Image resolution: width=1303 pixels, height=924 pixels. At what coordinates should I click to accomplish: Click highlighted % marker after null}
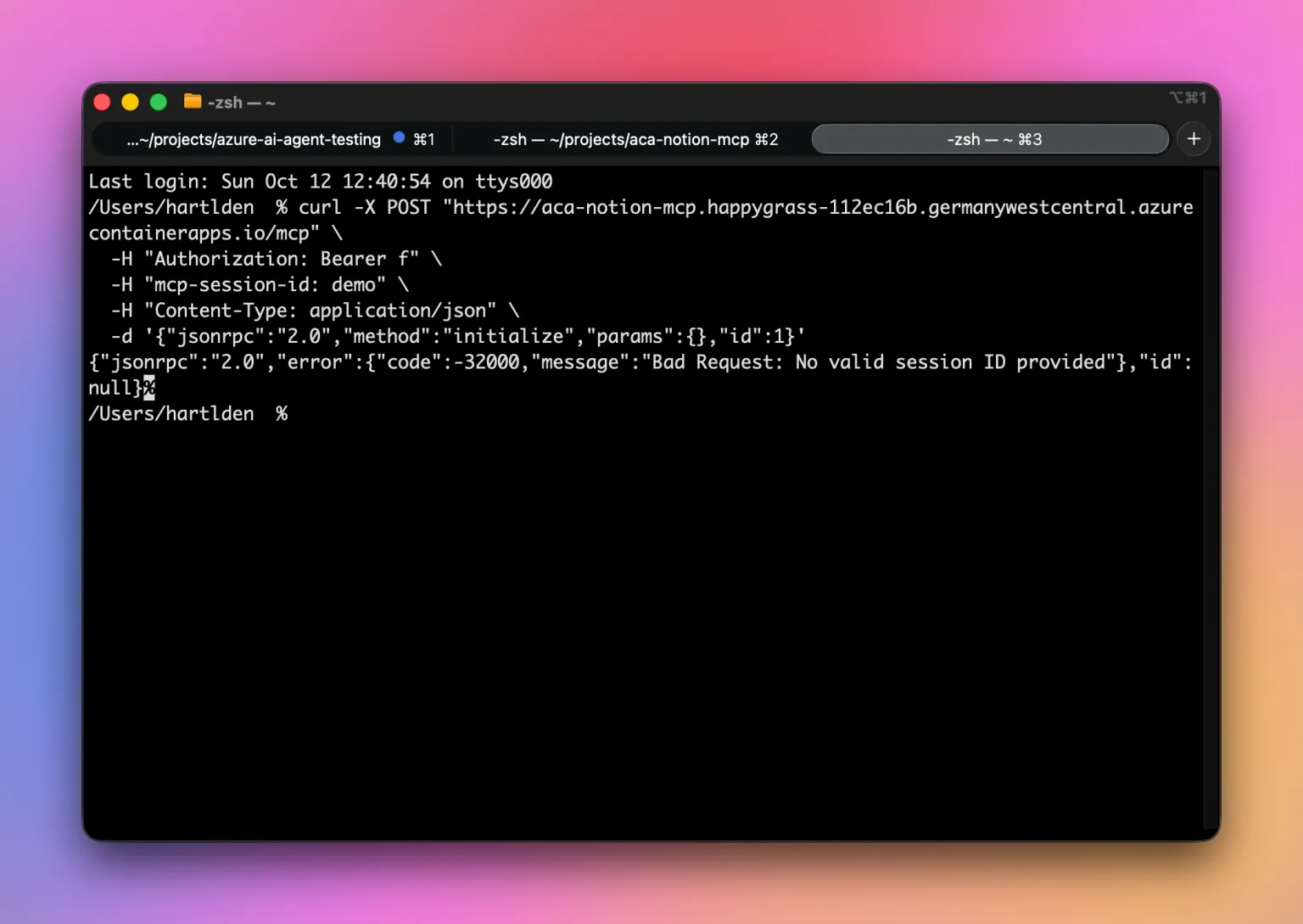click(x=149, y=389)
